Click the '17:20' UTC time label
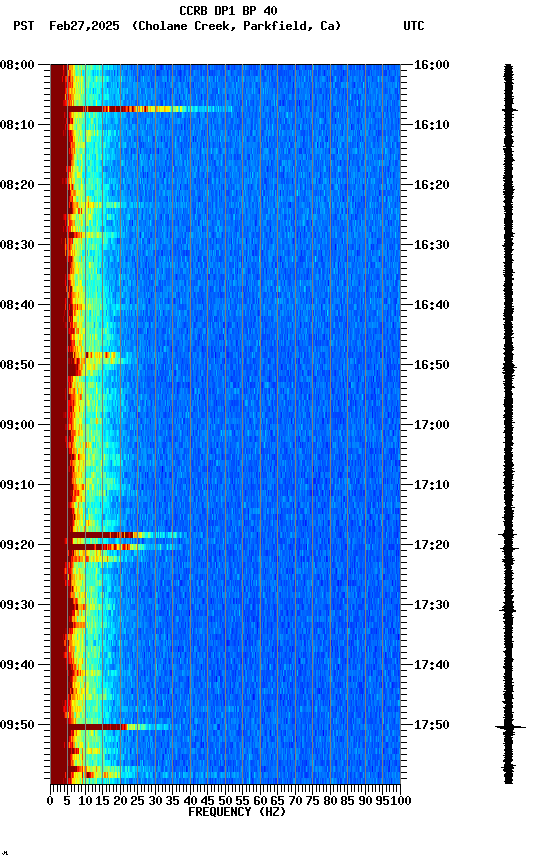The image size is (552, 864). 432,545
